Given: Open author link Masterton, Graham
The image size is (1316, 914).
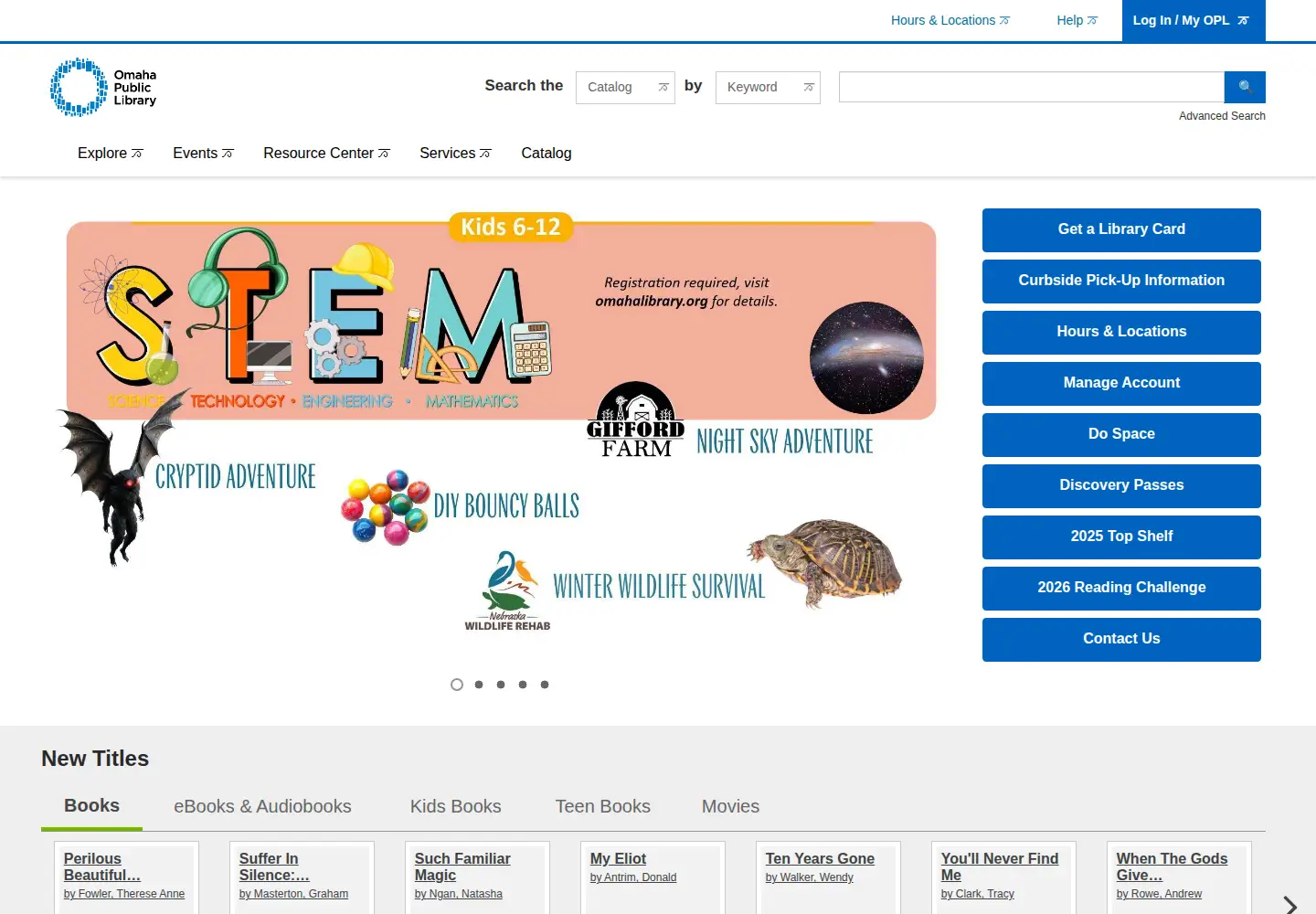Looking at the screenshot, I should 293,894.
